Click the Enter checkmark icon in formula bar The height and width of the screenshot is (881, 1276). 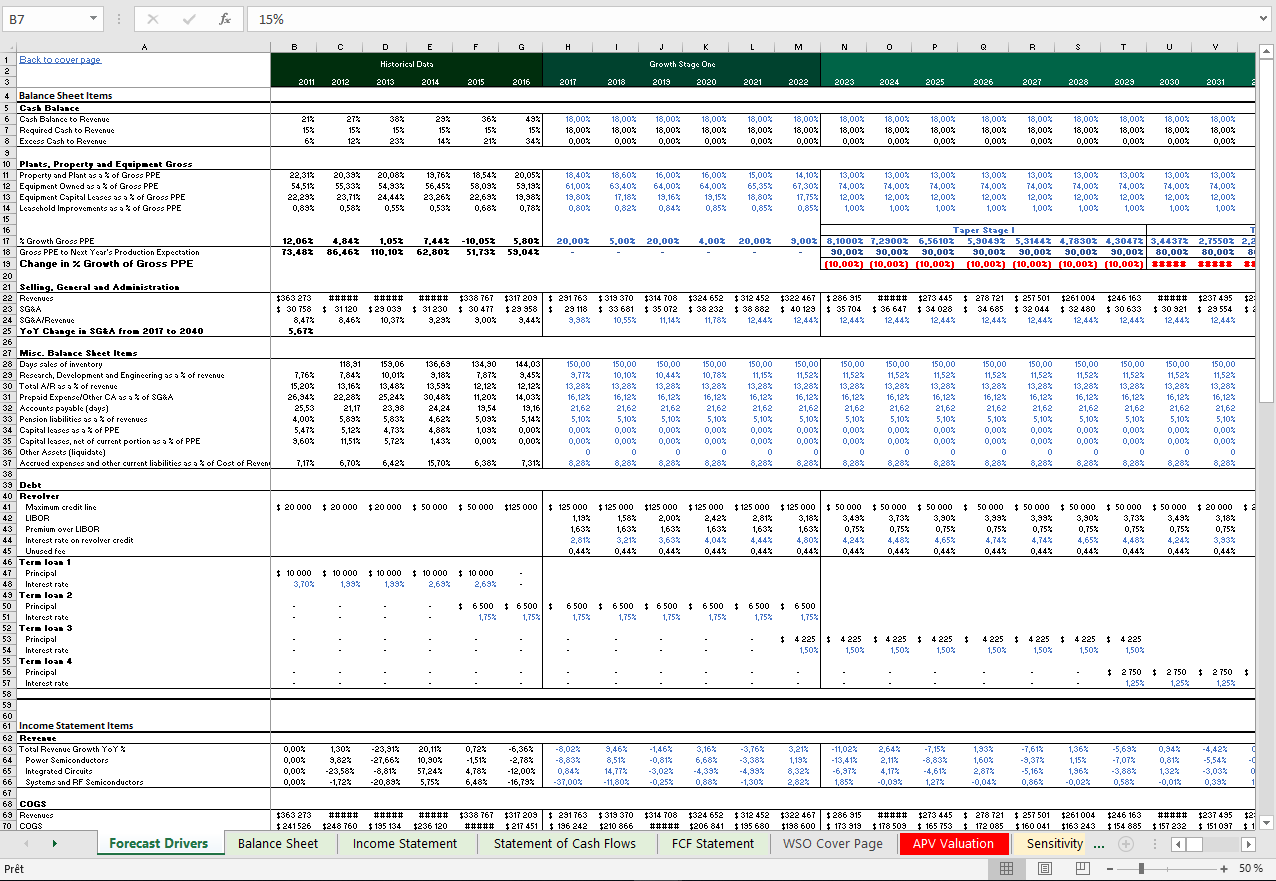[x=189, y=19]
